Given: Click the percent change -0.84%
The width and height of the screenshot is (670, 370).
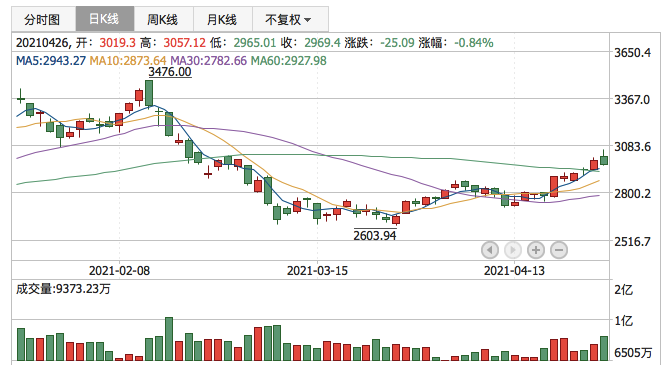Looking at the screenshot, I should point(473,43).
